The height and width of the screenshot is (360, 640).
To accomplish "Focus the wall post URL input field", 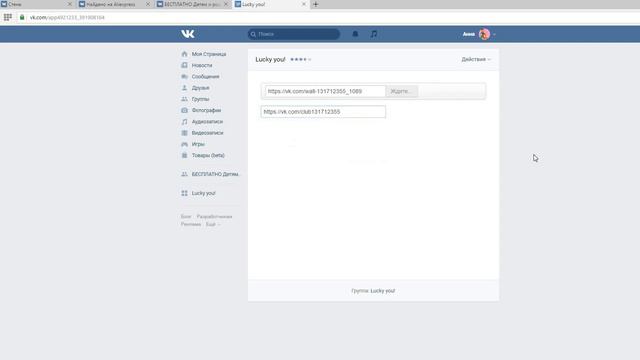I will coord(325,91).
